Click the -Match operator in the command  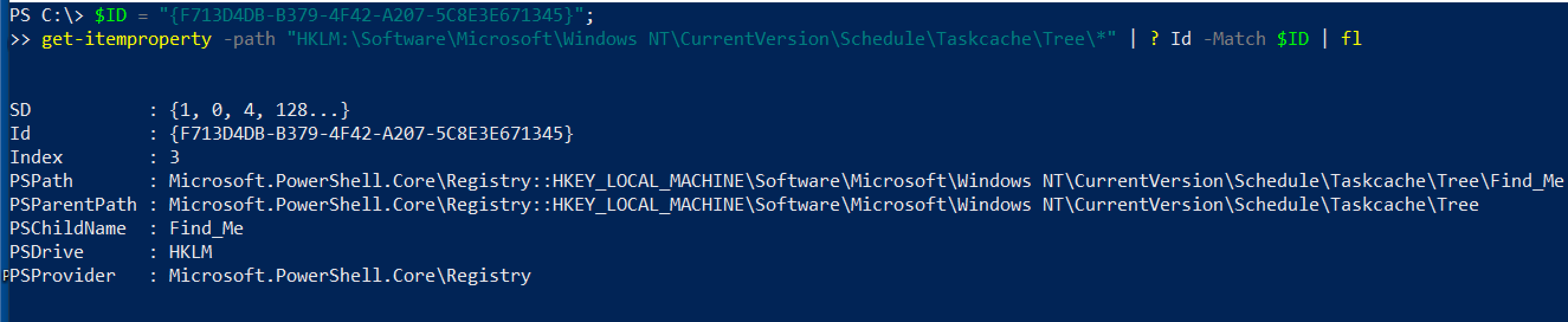1234,39
